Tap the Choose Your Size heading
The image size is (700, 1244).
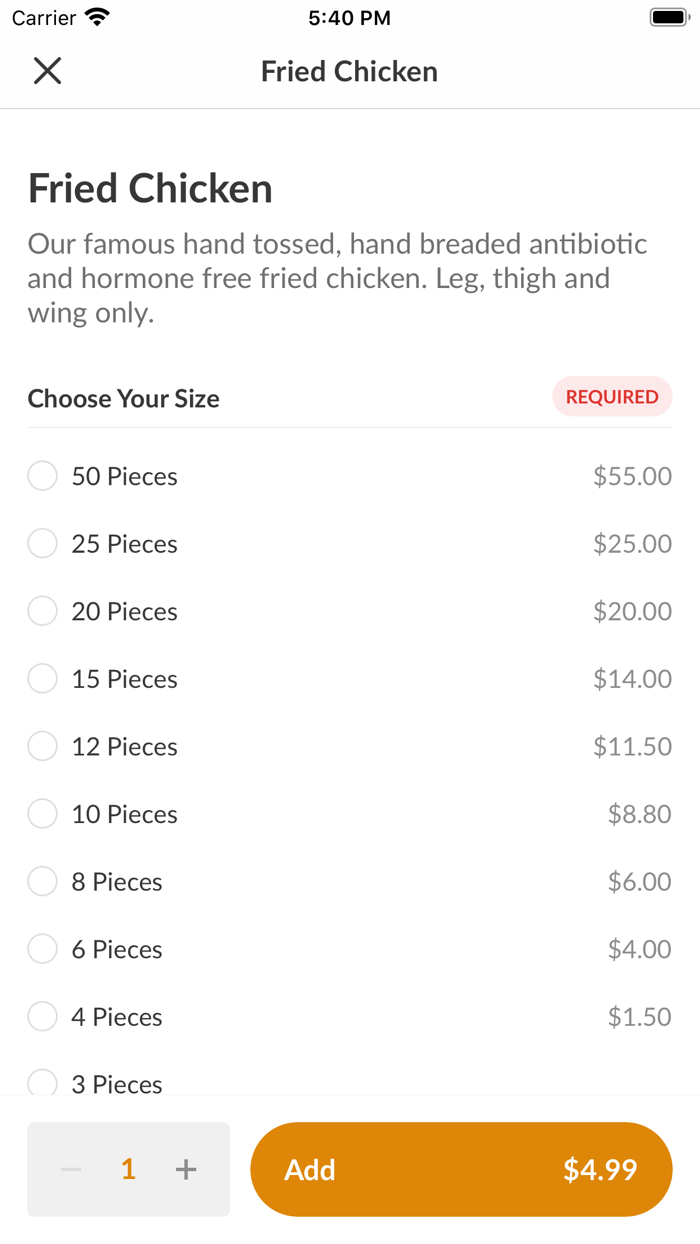coord(123,398)
